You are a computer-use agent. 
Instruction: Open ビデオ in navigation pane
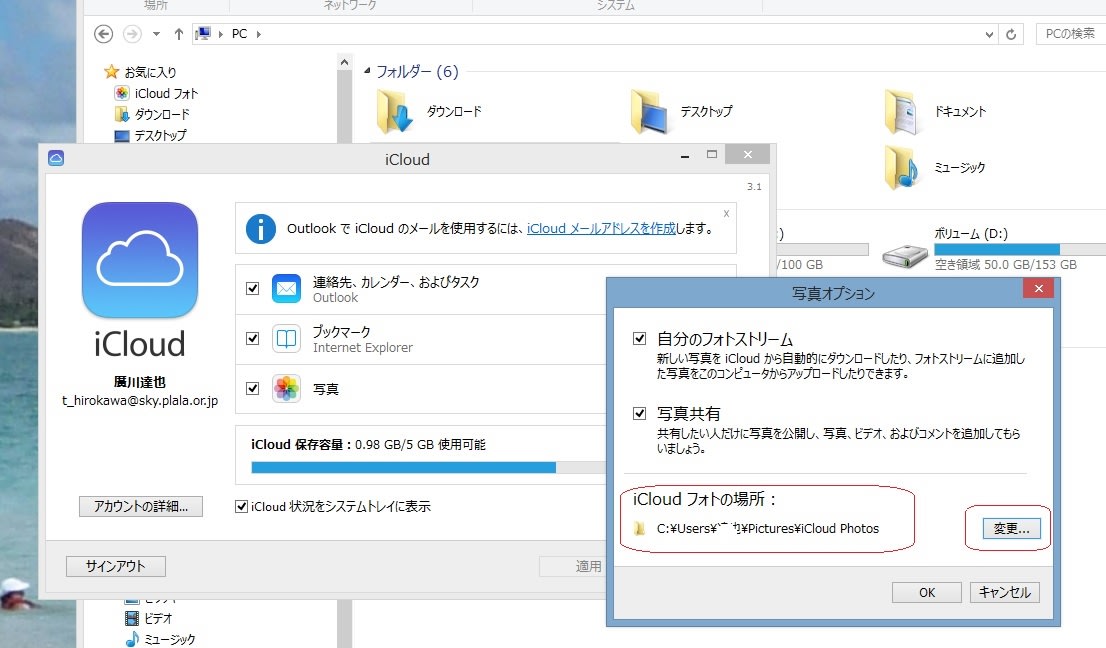tap(148, 618)
